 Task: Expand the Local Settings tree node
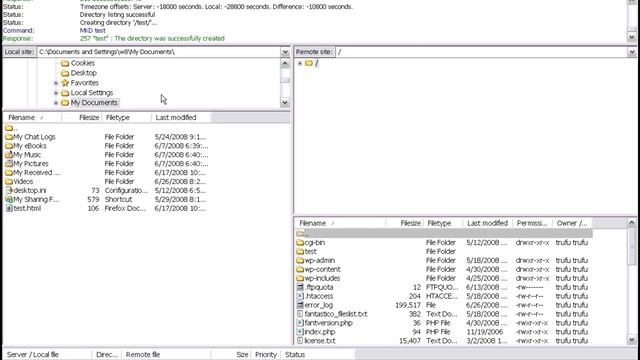pyautogui.click(x=56, y=93)
